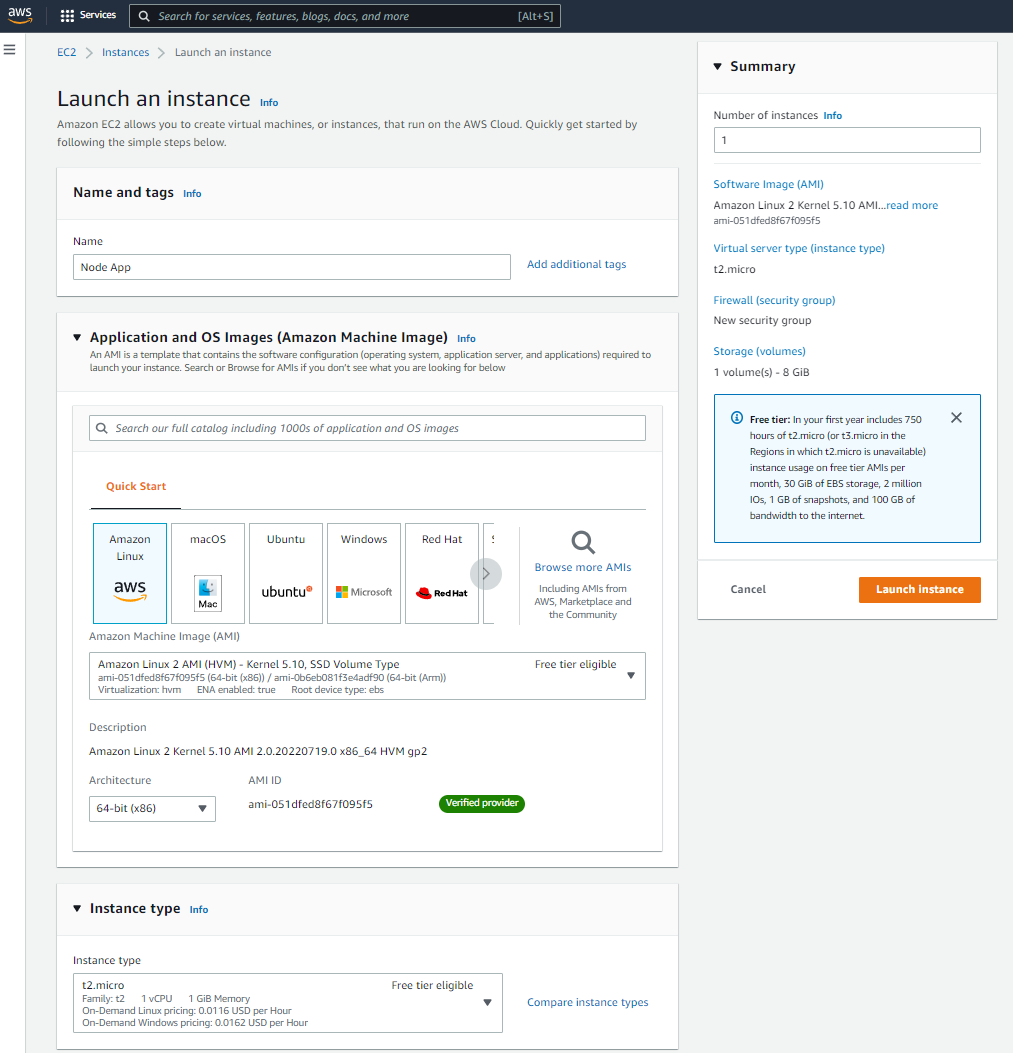Click the Launch instance button
The height and width of the screenshot is (1053, 1013).
pyautogui.click(x=920, y=590)
